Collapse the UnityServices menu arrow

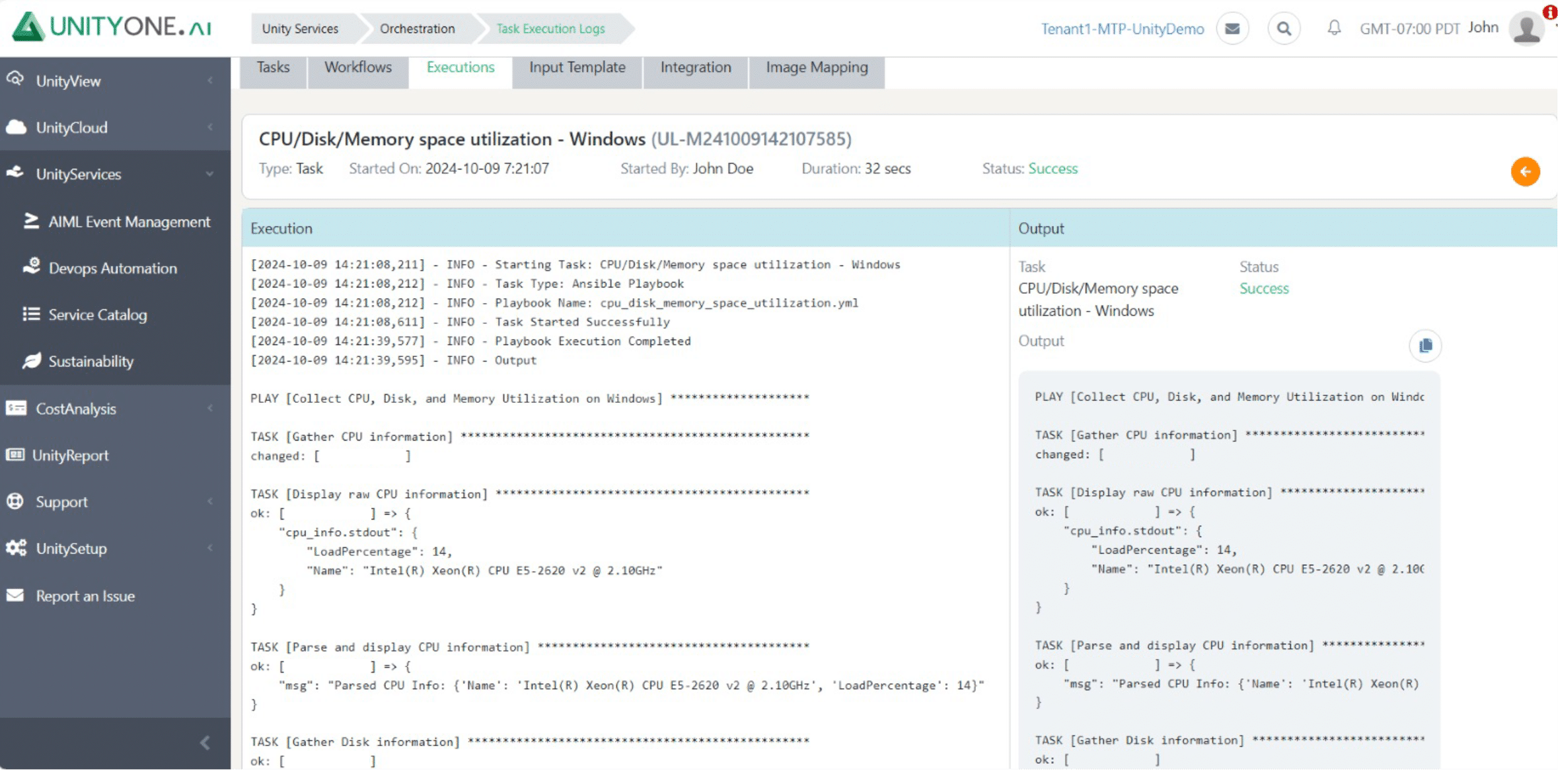point(210,174)
